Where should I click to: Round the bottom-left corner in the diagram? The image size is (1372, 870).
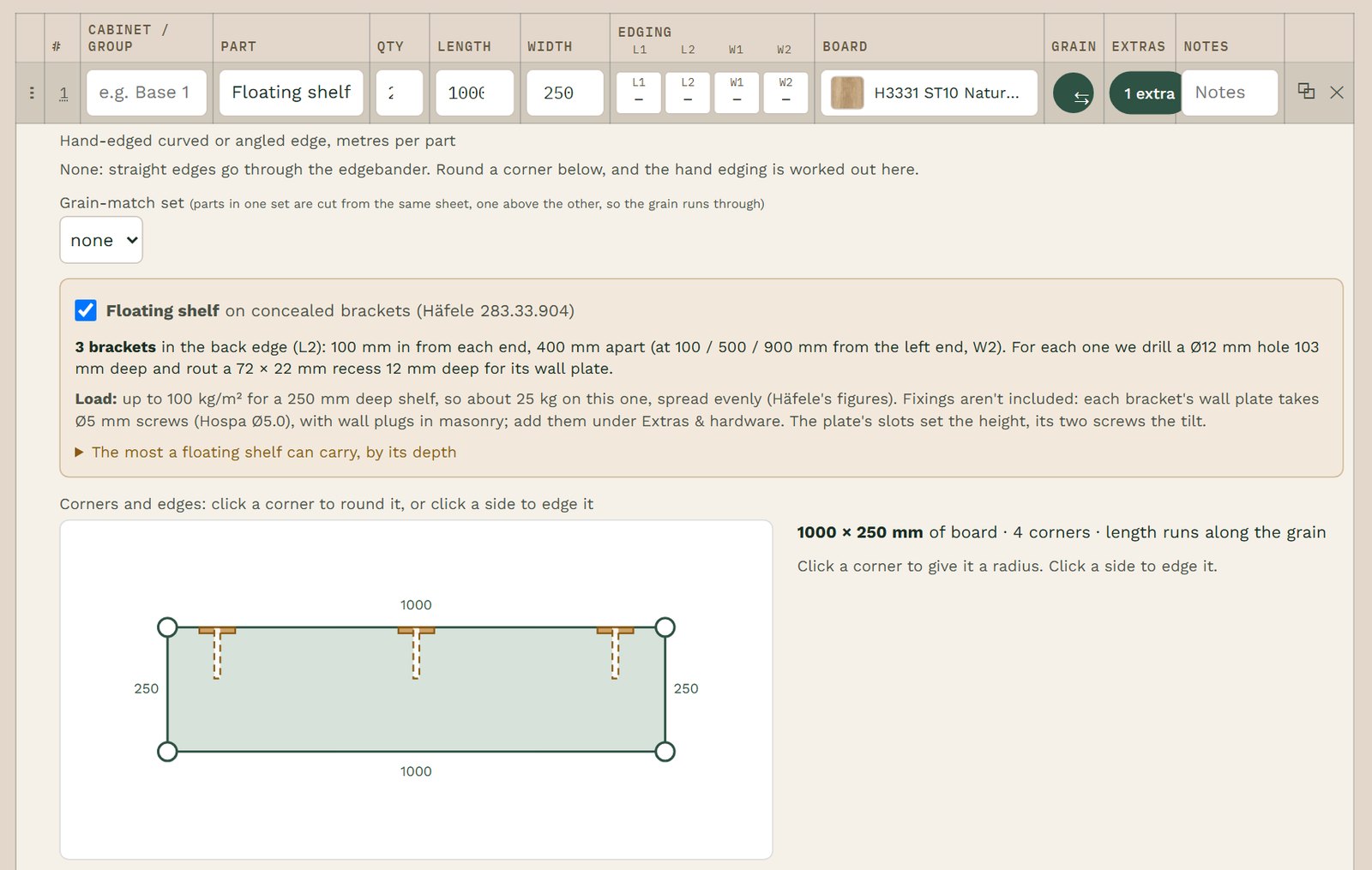(x=168, y=752)
